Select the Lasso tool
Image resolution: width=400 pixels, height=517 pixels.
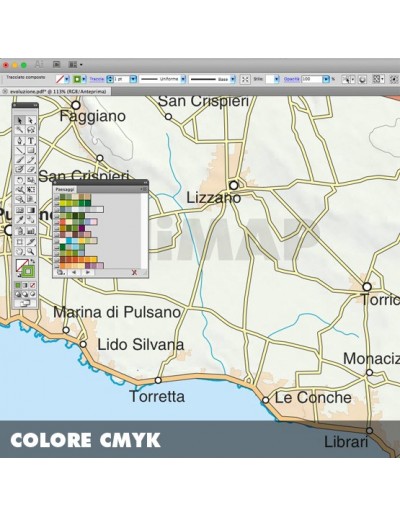coord(31,130)
